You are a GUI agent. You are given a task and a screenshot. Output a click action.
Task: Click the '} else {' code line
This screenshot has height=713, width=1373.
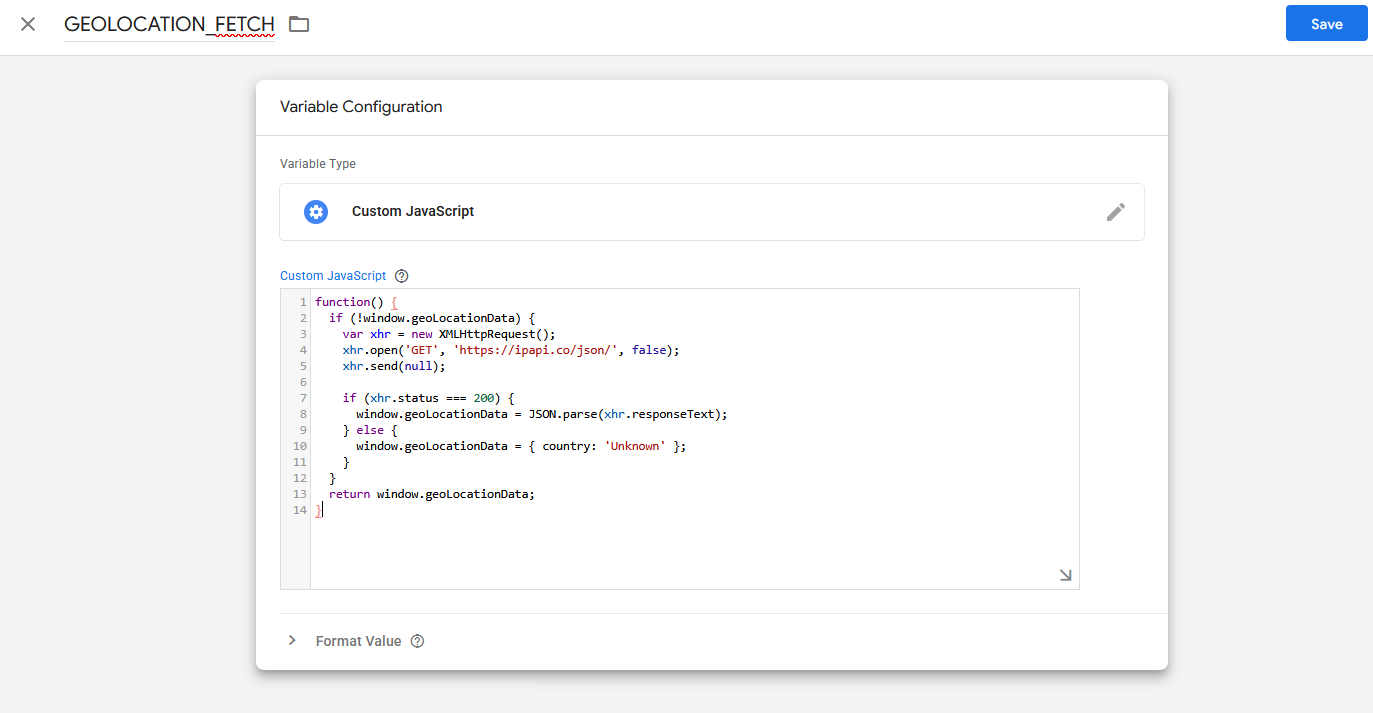coord(370,430)
